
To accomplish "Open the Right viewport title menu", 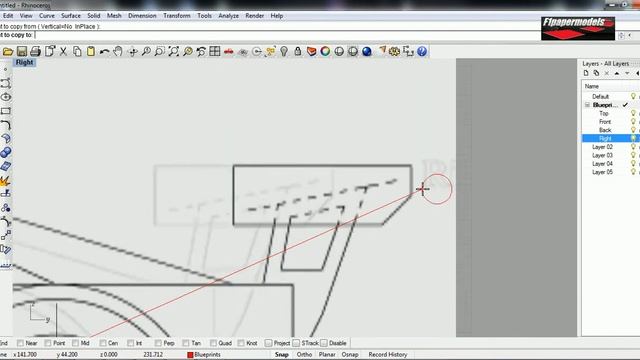I will (x=24, y=62).
